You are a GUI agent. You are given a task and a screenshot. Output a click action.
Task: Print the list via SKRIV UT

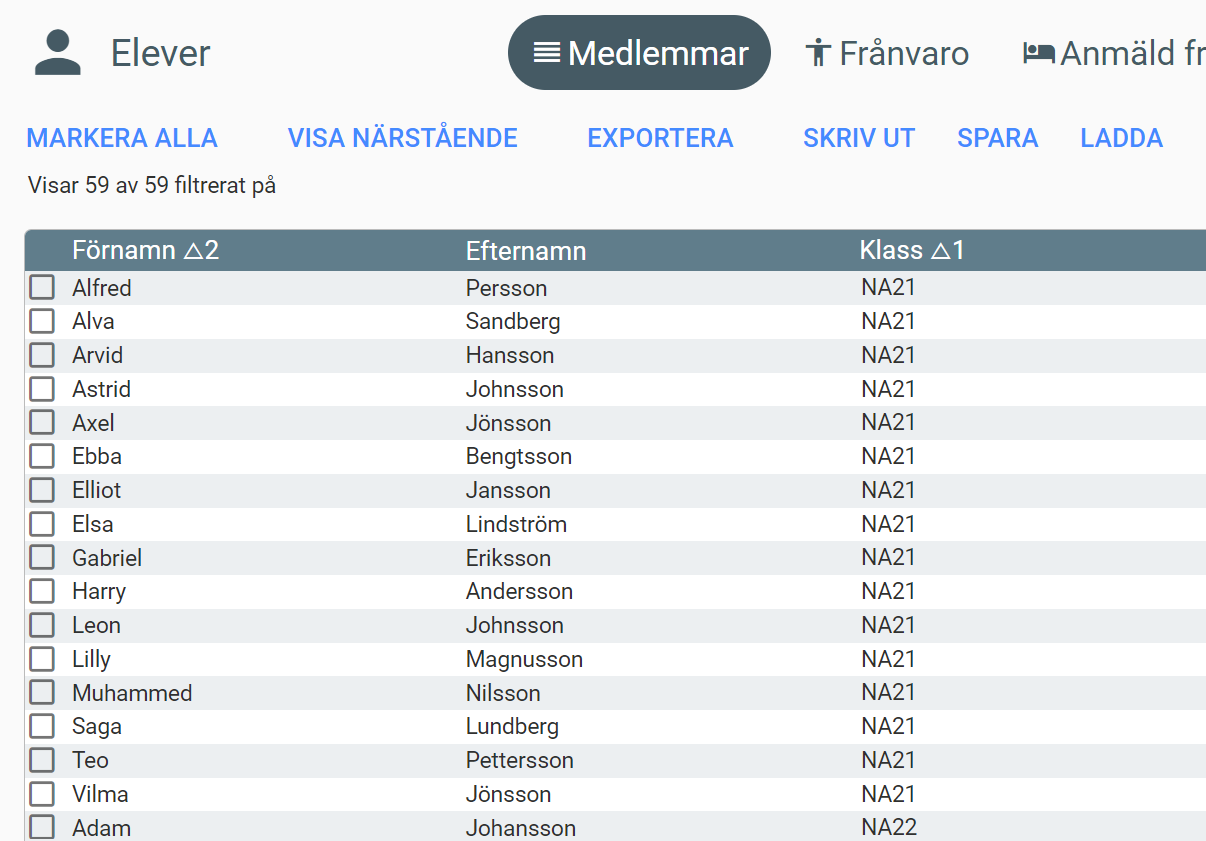click(x=859, y=138)
